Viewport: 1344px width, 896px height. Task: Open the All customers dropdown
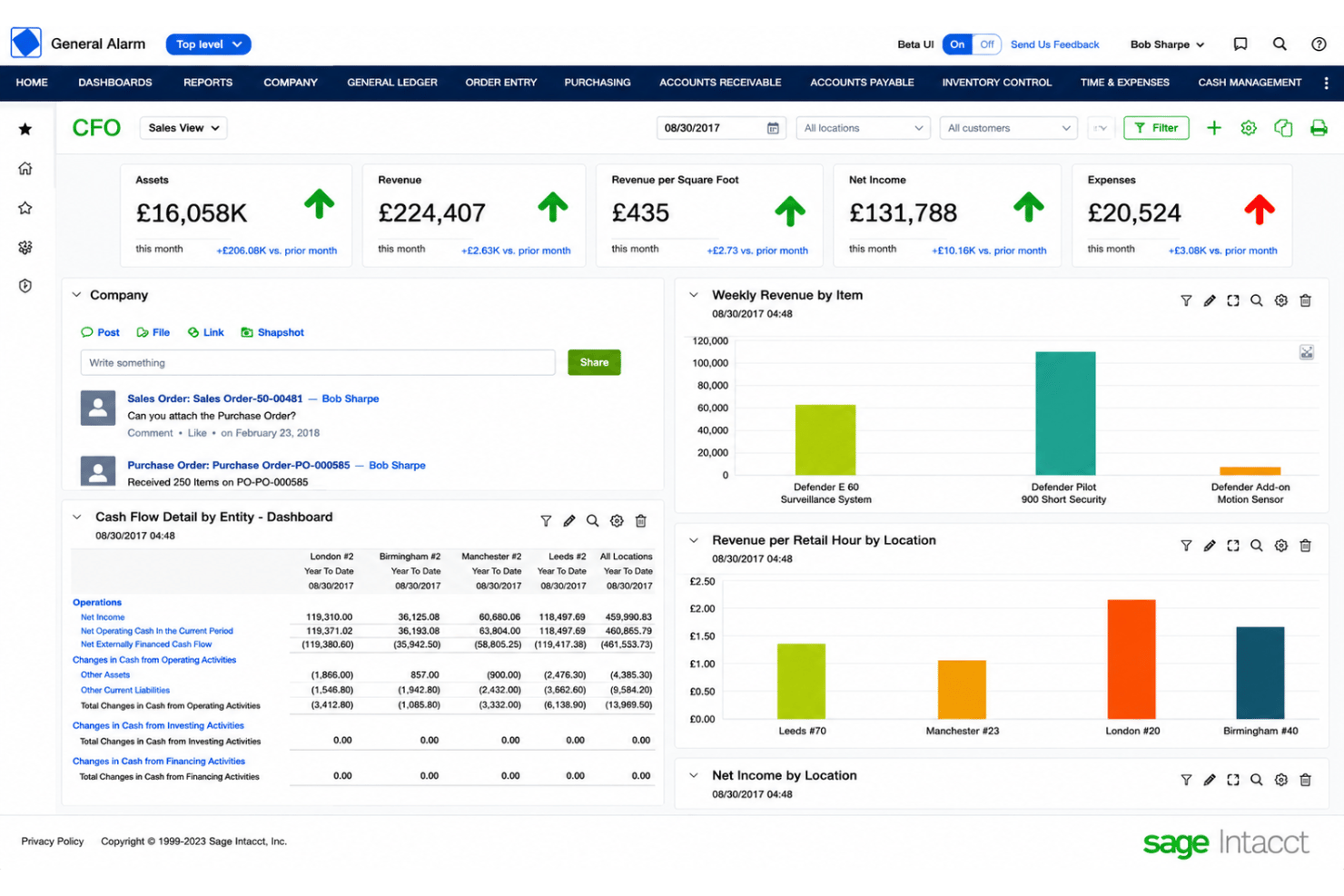1008,128
